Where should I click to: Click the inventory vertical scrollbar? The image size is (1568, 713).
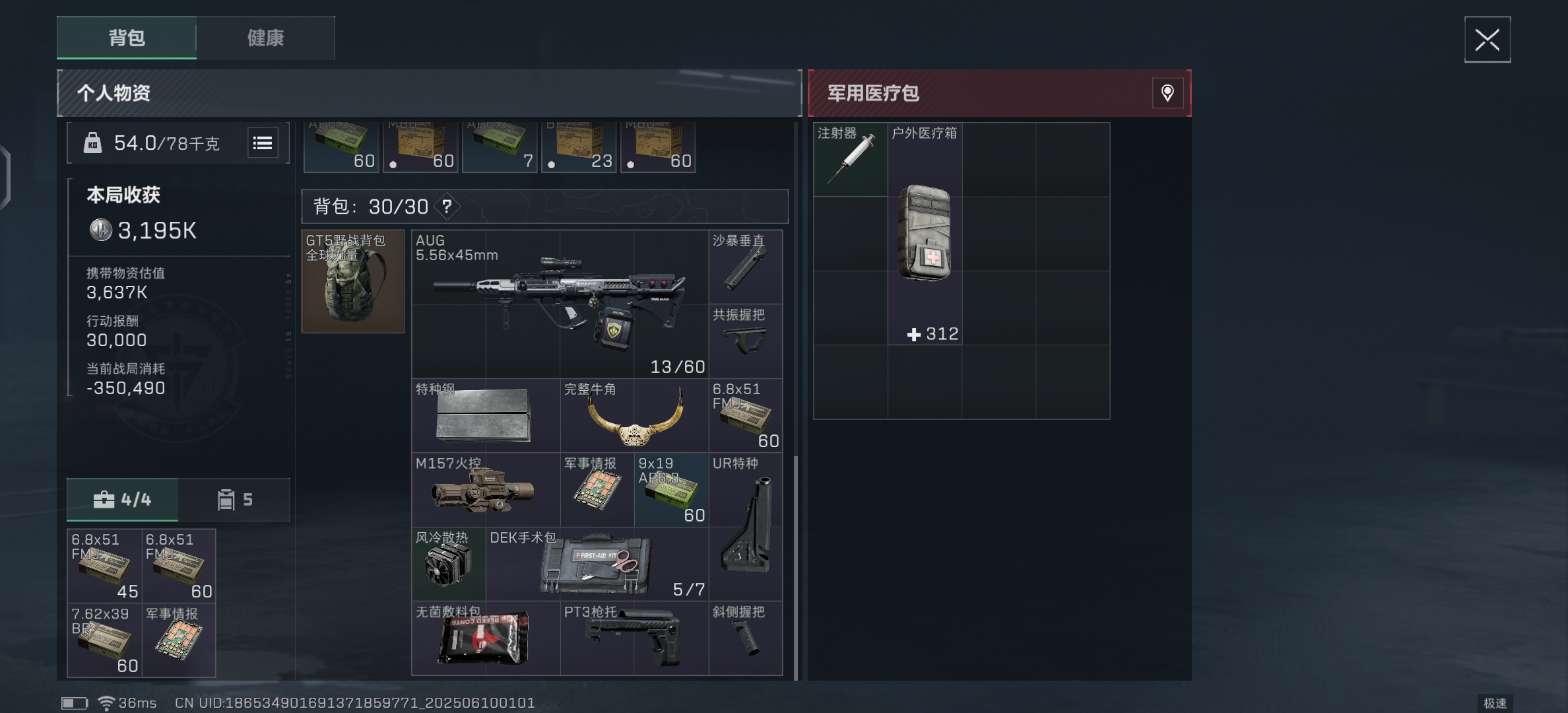tap(796, 568)
